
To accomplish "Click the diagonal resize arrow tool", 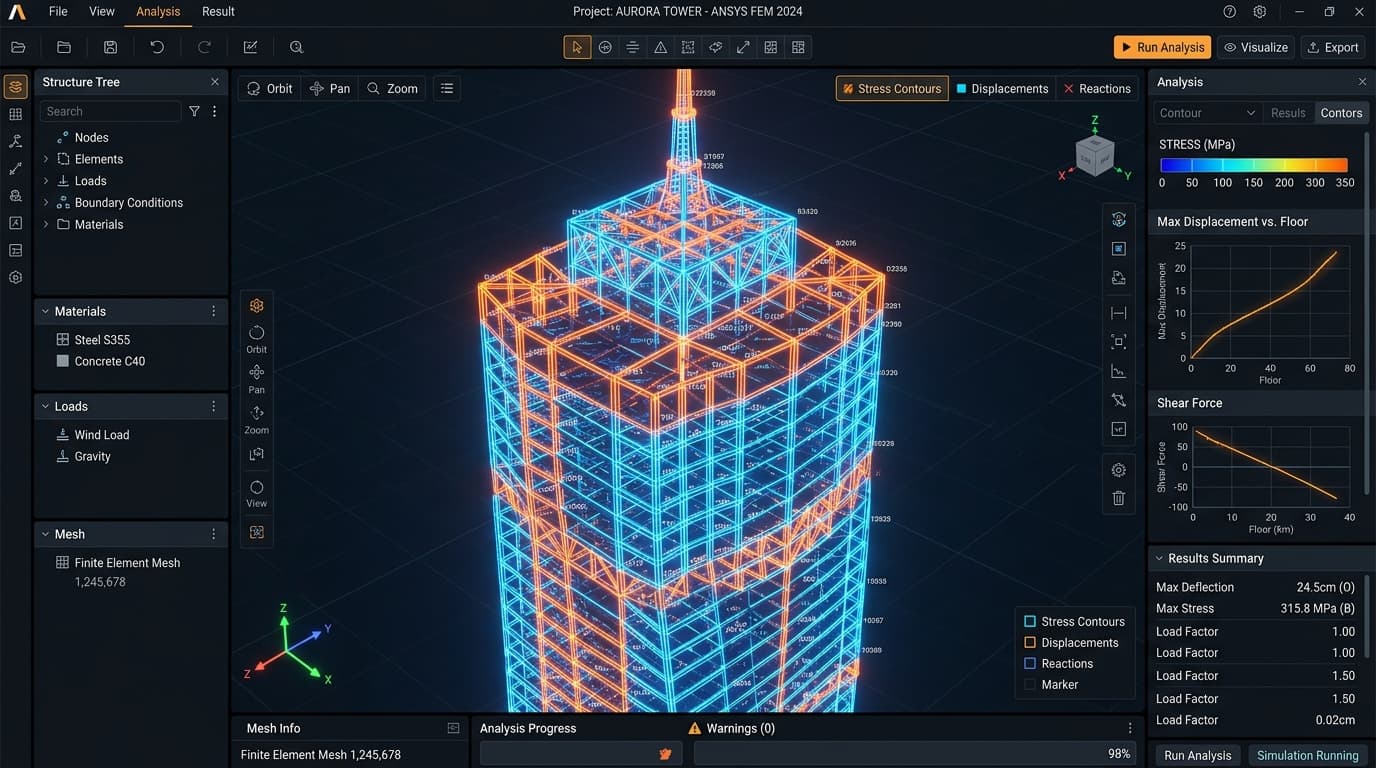I will [x=743, y=47].
